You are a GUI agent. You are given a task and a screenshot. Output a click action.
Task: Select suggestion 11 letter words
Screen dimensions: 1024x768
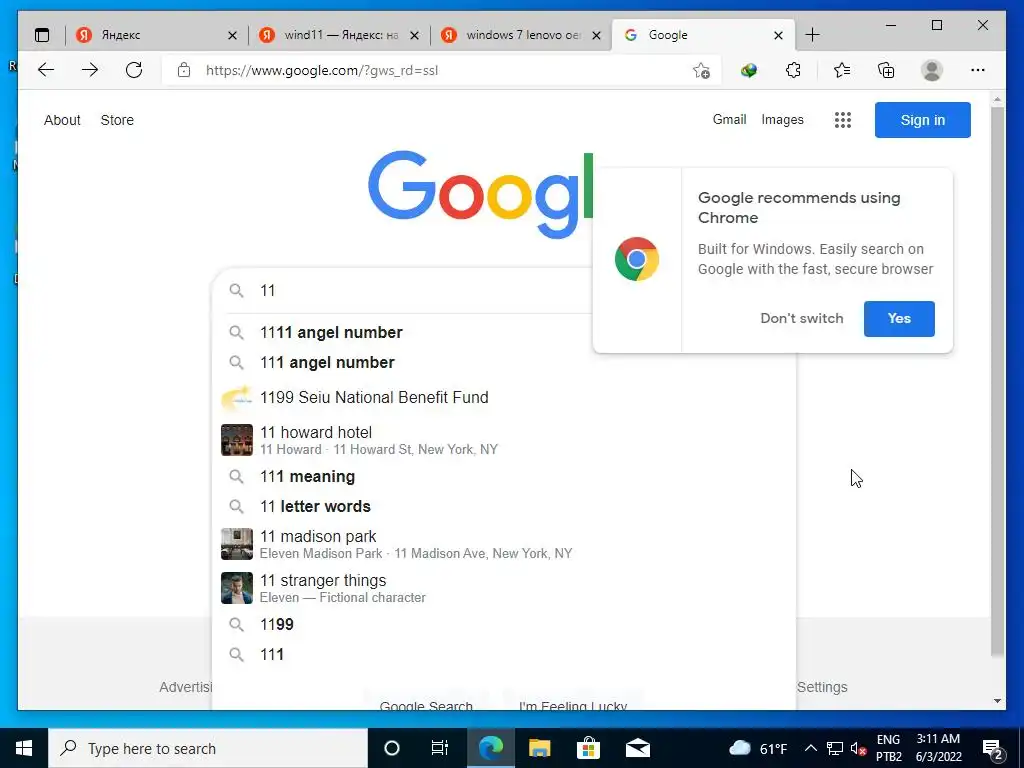(504, 507)
